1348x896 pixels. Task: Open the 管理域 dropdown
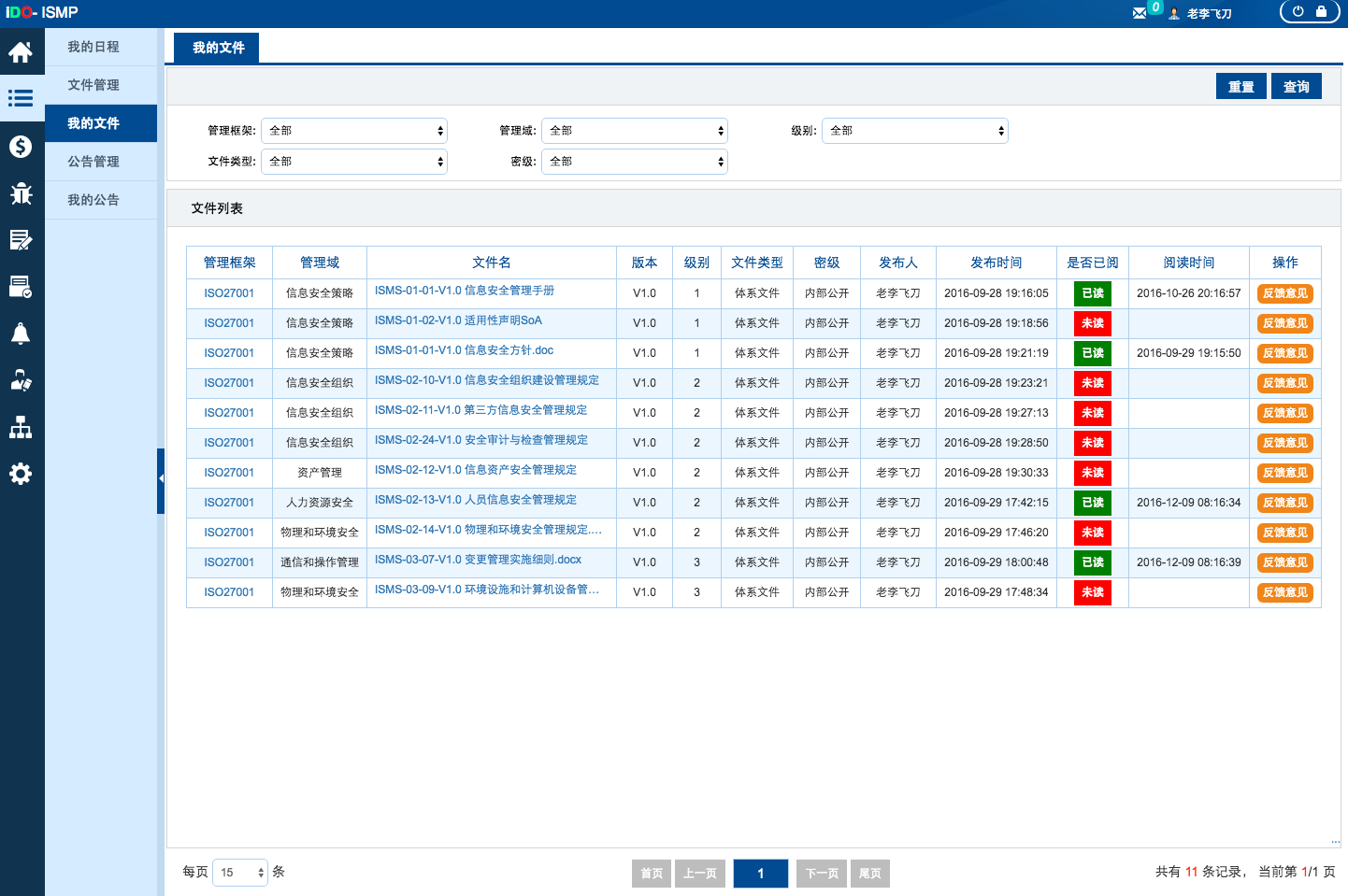pos(635,131)
